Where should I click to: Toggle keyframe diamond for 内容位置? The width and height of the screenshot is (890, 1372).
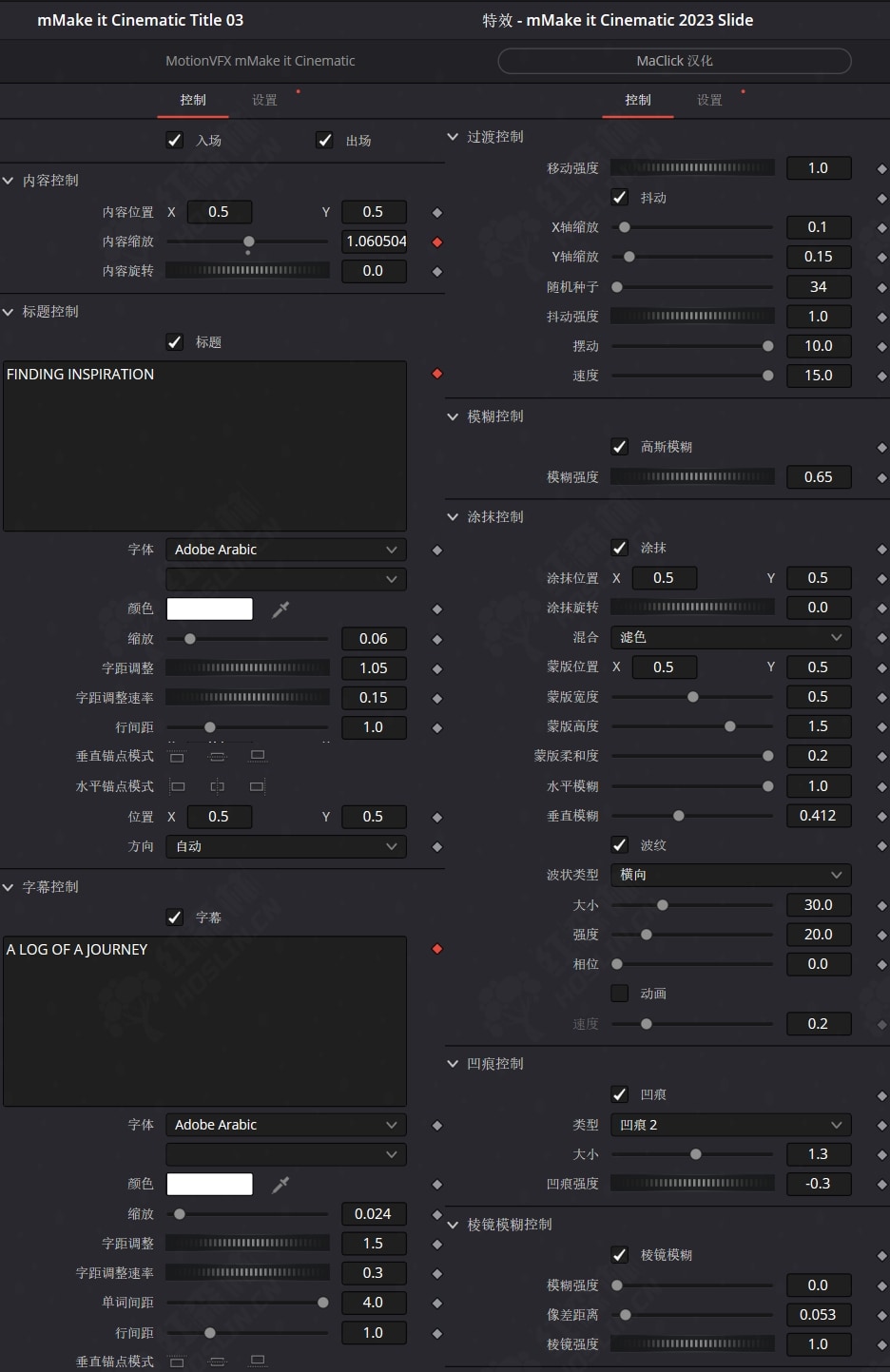point(437,213)
